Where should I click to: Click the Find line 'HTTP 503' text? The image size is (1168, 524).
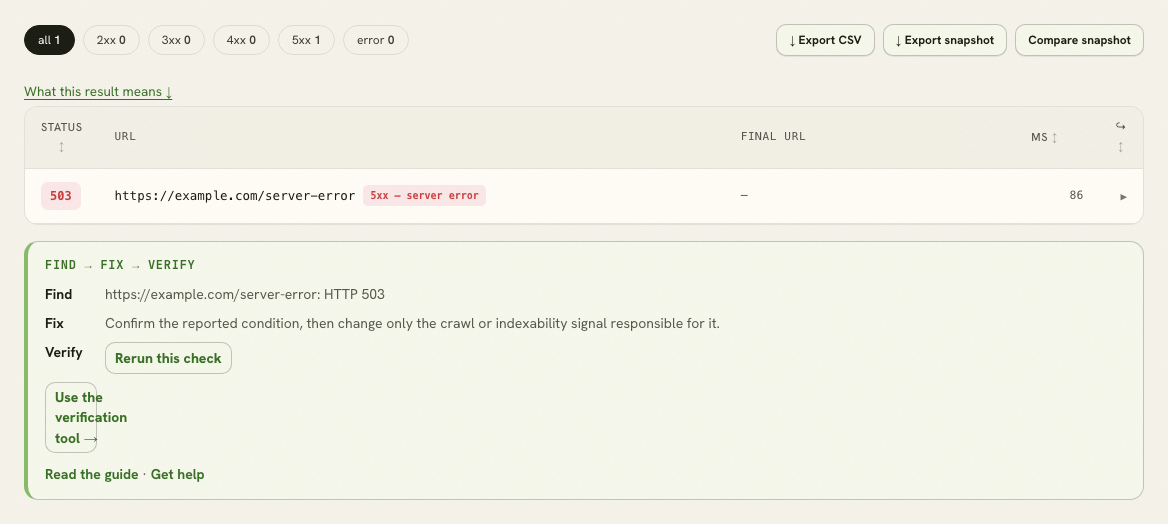point(354,294)
